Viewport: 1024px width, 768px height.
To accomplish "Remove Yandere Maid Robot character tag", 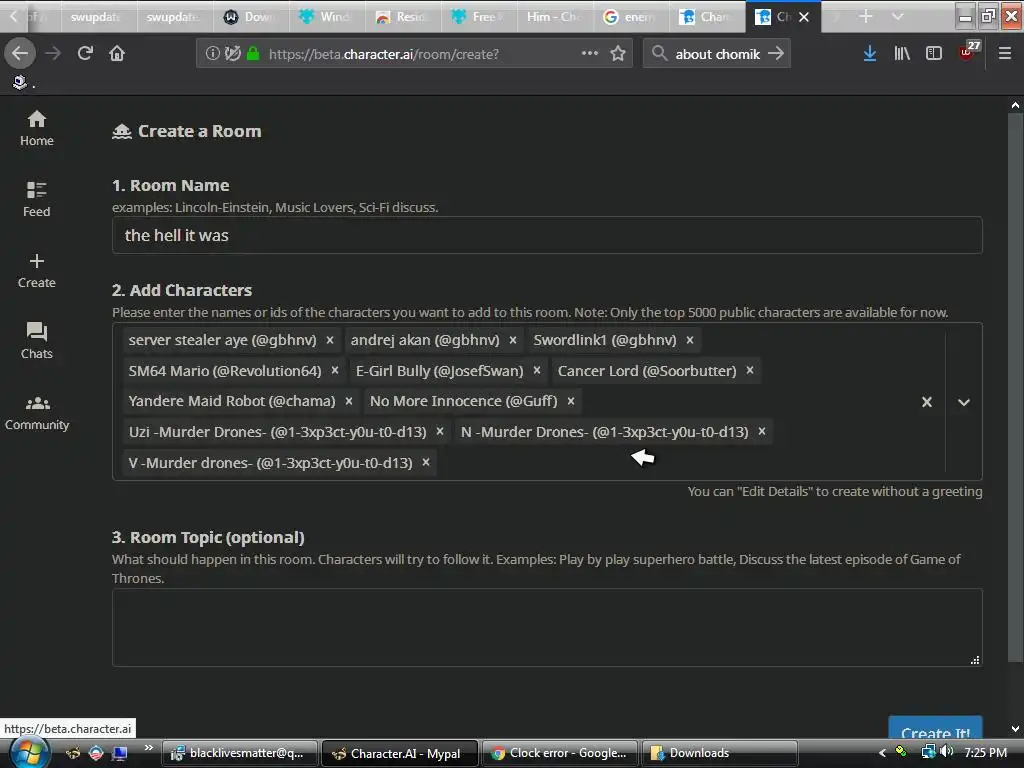I will (x=349, y=401).
